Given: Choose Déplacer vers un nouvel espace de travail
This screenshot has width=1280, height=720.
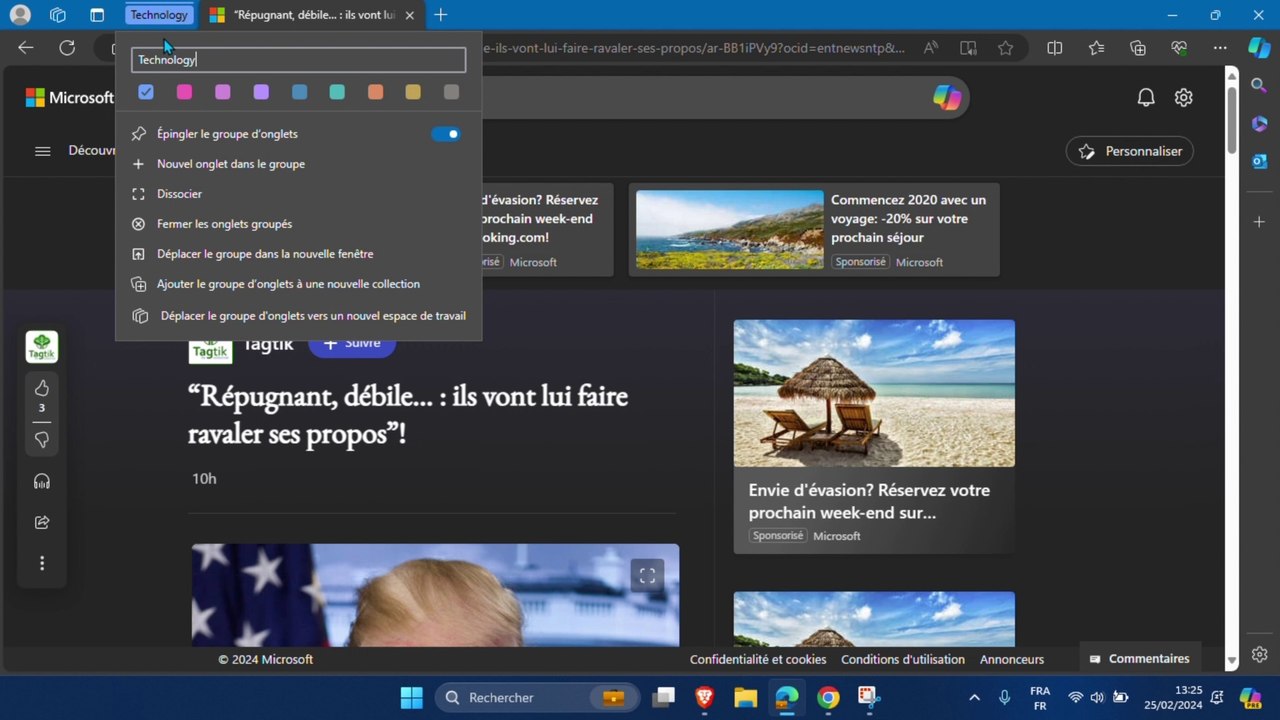Looking at the screenshot, I should (x=298, y=316).
